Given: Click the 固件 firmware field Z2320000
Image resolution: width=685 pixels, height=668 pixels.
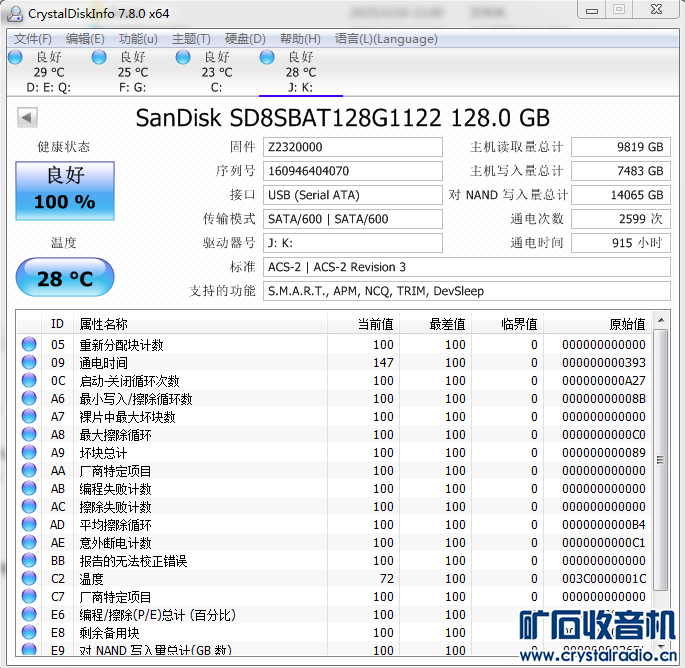Looking at the screenshot, I should [352, 147].
